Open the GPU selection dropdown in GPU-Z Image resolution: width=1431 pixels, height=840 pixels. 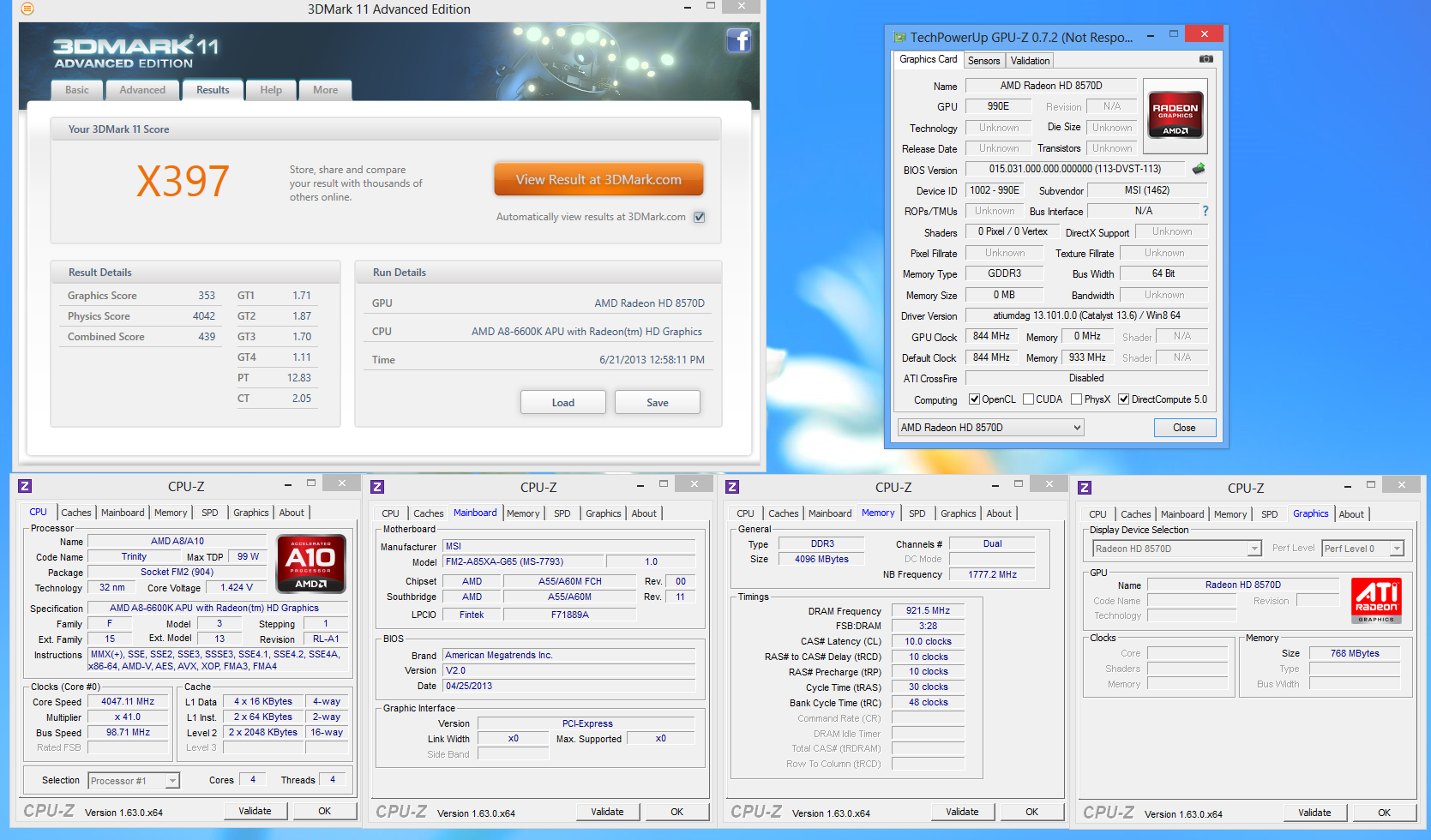(990, 428)
